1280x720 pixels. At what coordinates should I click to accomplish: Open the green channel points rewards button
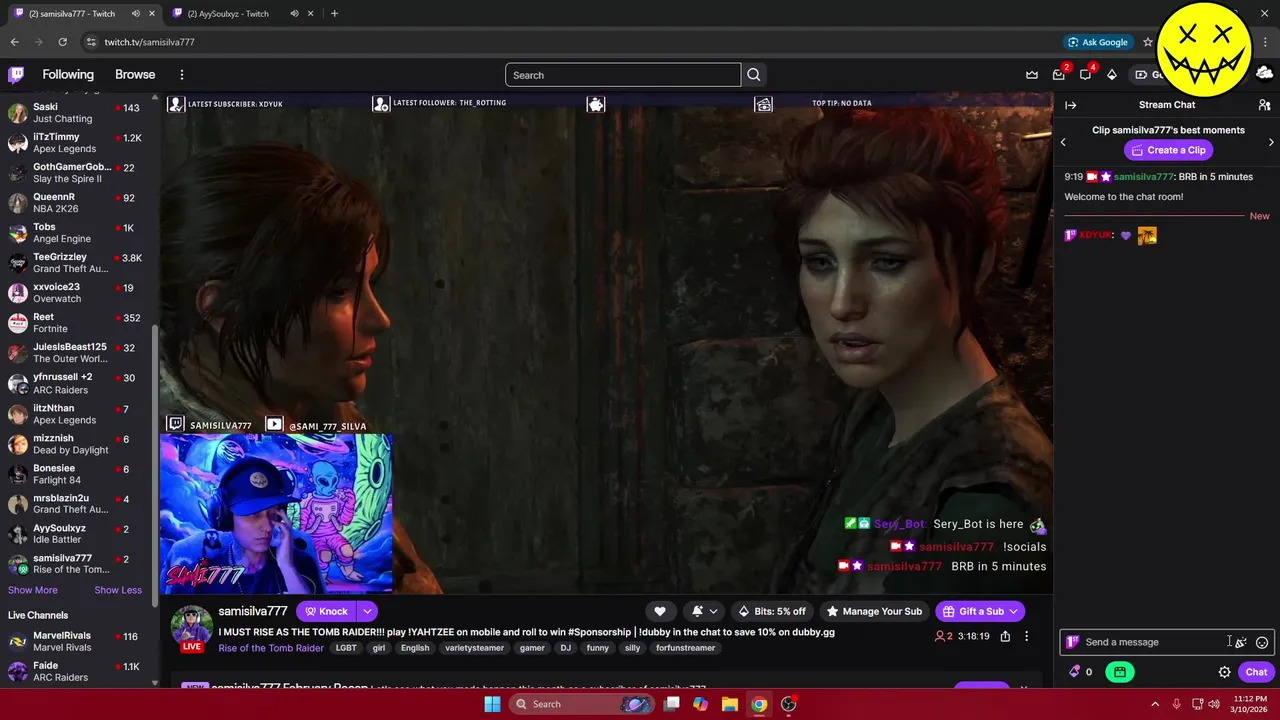pyautogui.click(x=1119, y=672)
